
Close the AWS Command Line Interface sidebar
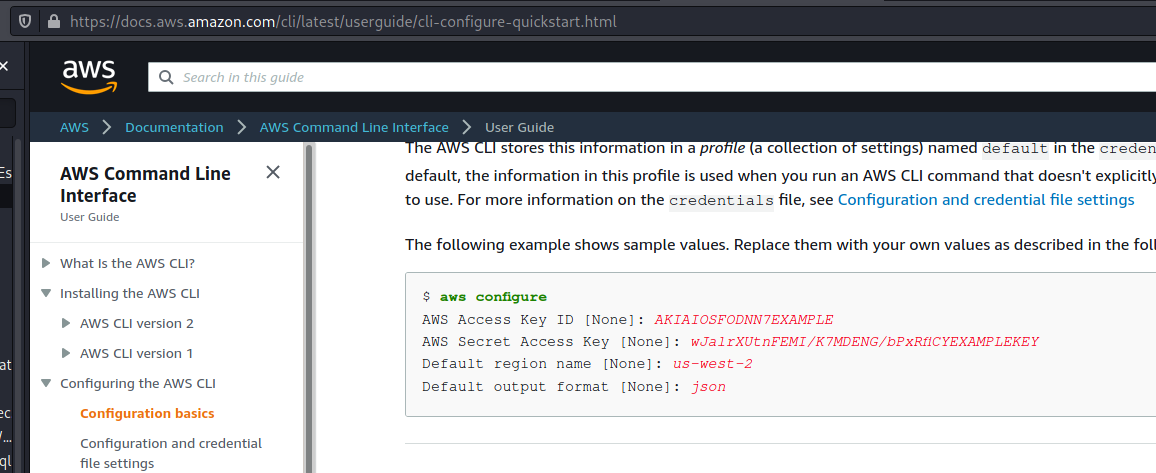(273, 172)
